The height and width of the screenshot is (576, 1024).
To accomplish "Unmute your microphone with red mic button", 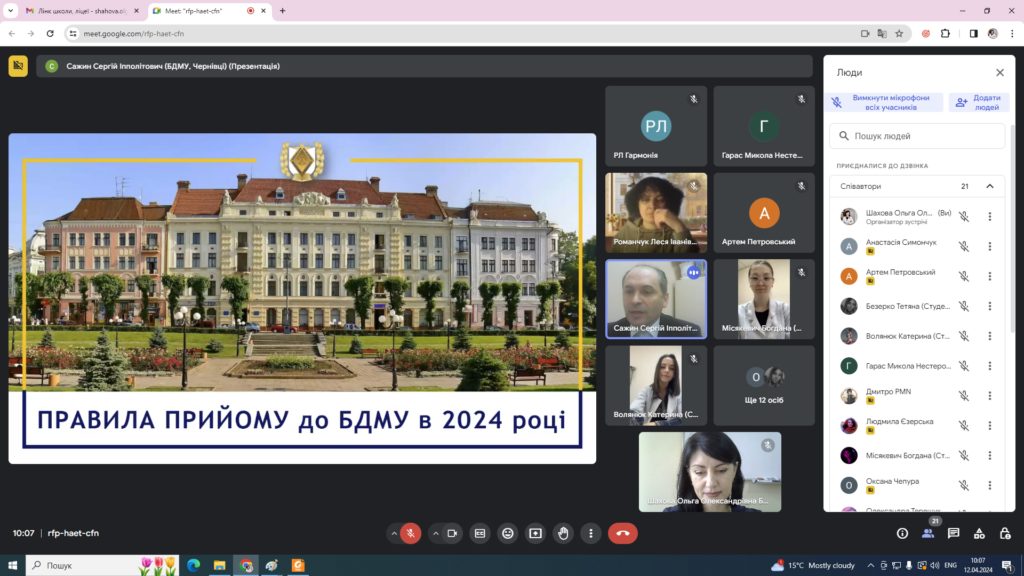I will (410, 533).
